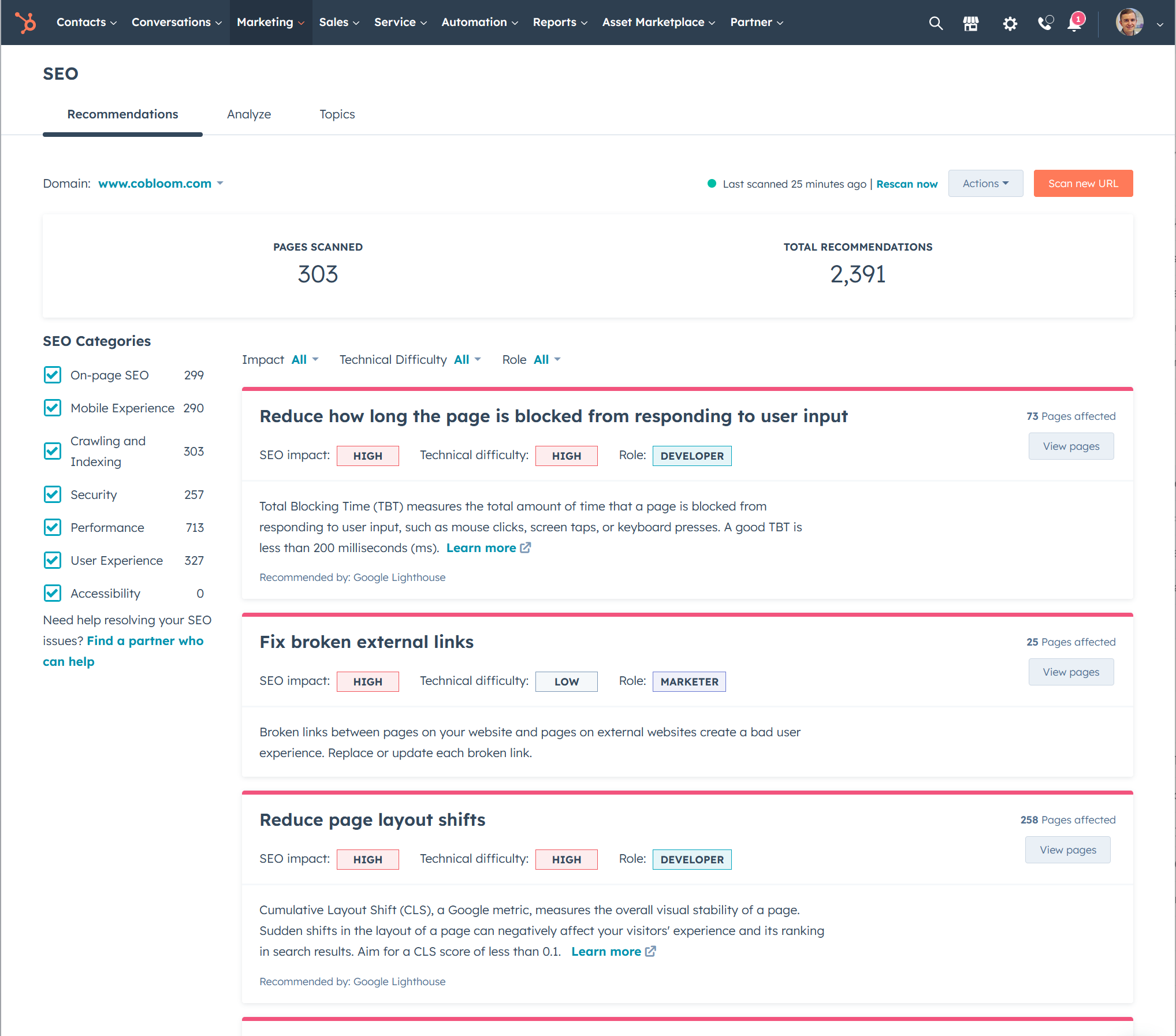Open the Marketplace storefront icon
Image resolution: width=1176 pixels, height=1036 pixels.
[x=970, y=23]
